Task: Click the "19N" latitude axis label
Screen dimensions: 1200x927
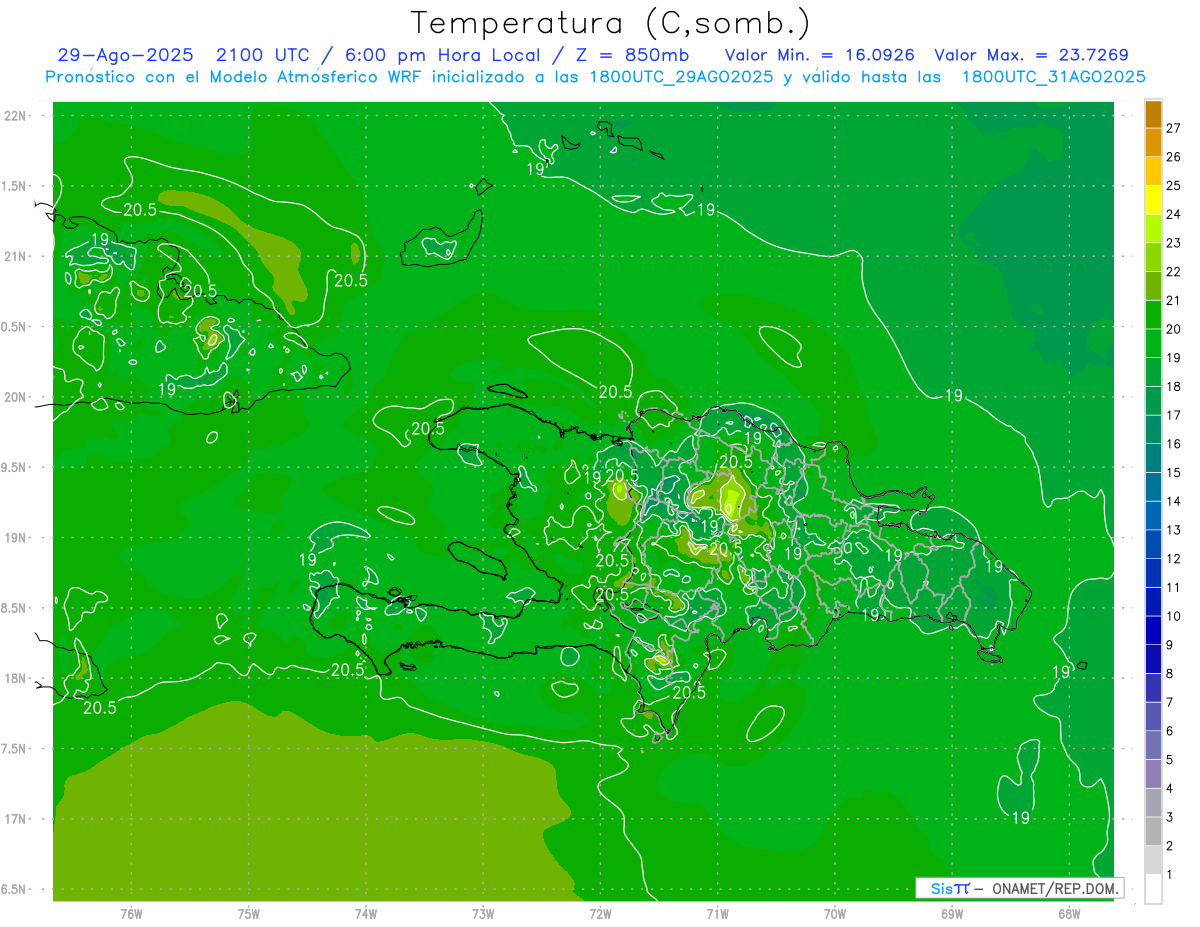Action: [x=14, y=538]
